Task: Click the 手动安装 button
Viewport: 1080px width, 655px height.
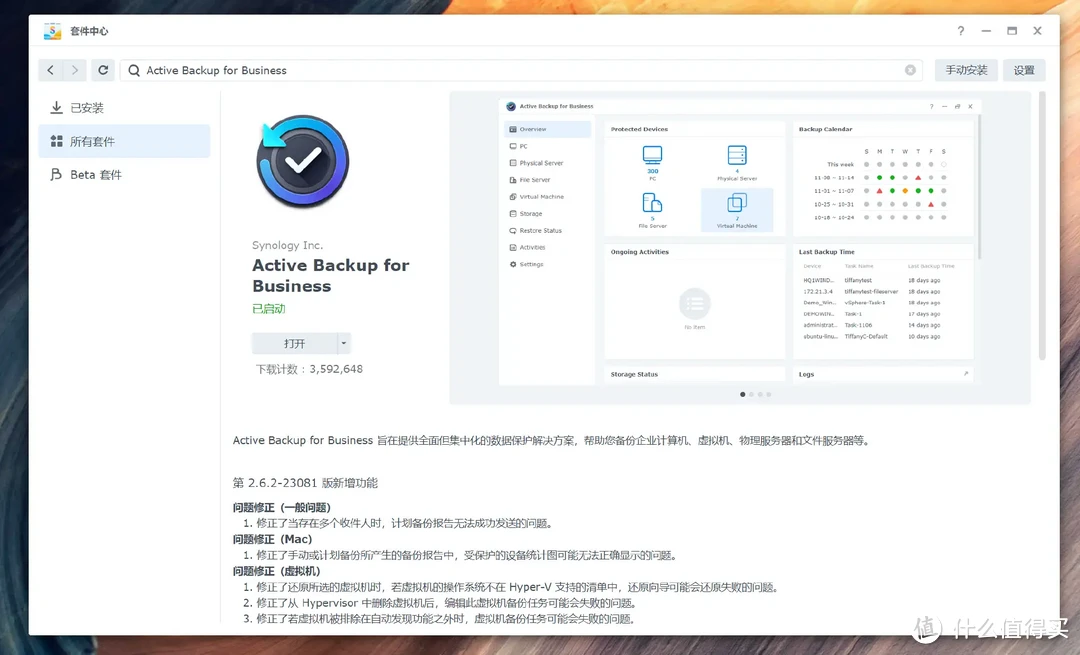Action: pyautogui.click(x=966, y=70)
